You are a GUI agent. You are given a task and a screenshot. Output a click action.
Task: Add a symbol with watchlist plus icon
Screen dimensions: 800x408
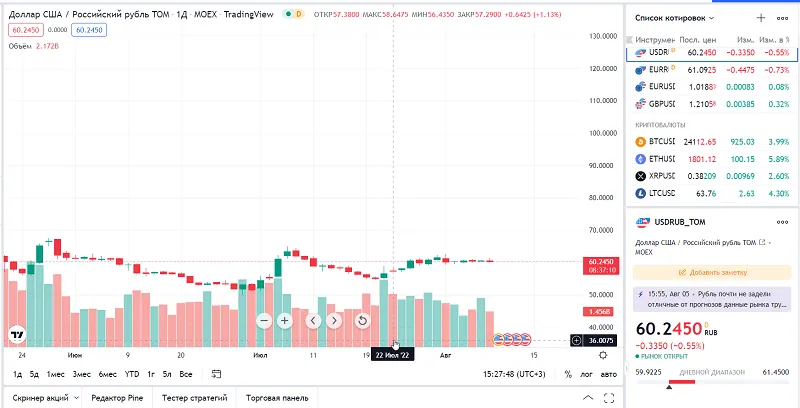761,18
